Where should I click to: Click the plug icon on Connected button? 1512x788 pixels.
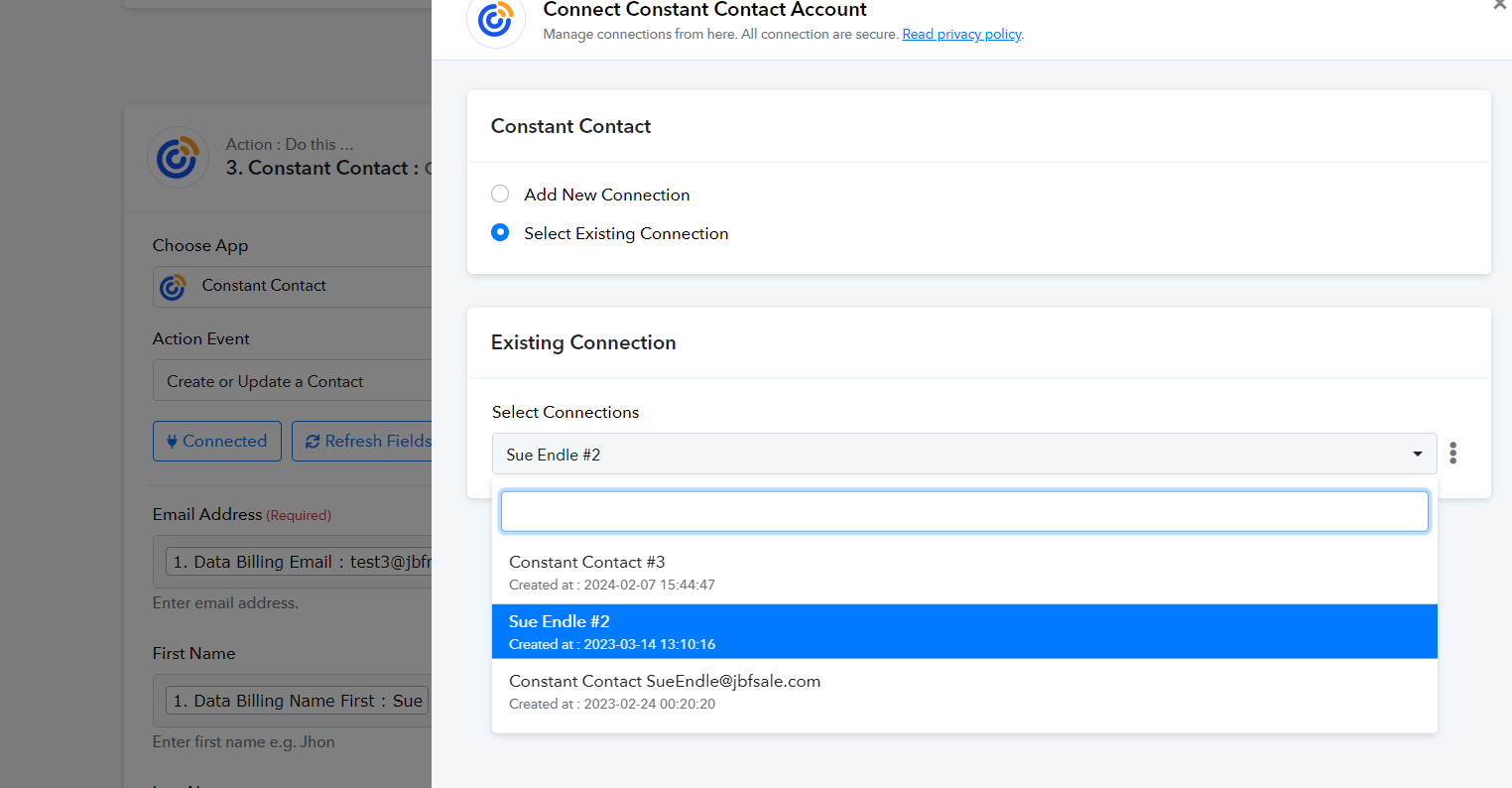(172, 442)
